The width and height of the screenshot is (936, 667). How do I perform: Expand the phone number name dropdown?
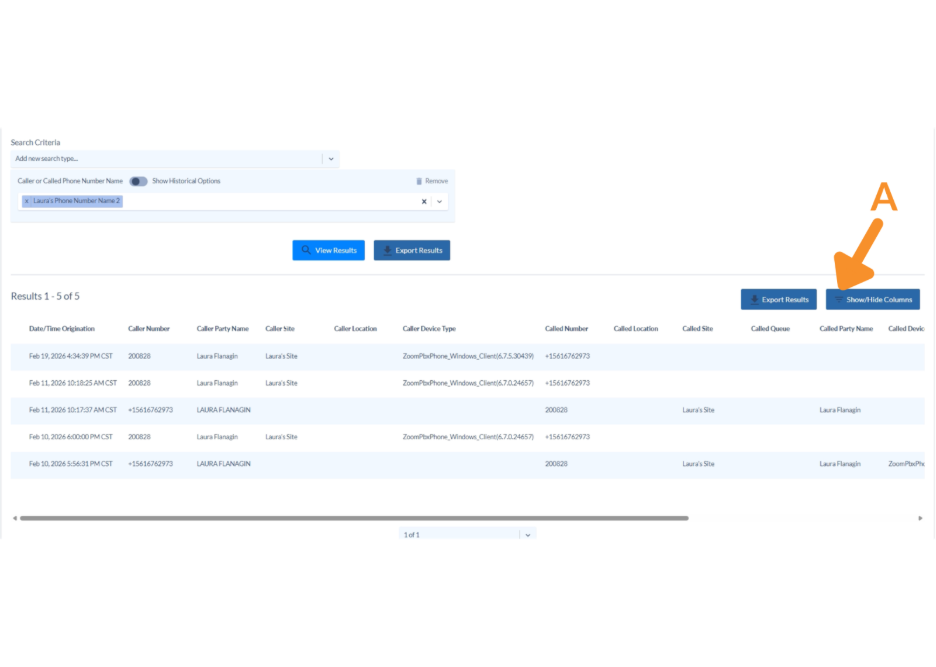pyautogui.click(x=439, y=201)
